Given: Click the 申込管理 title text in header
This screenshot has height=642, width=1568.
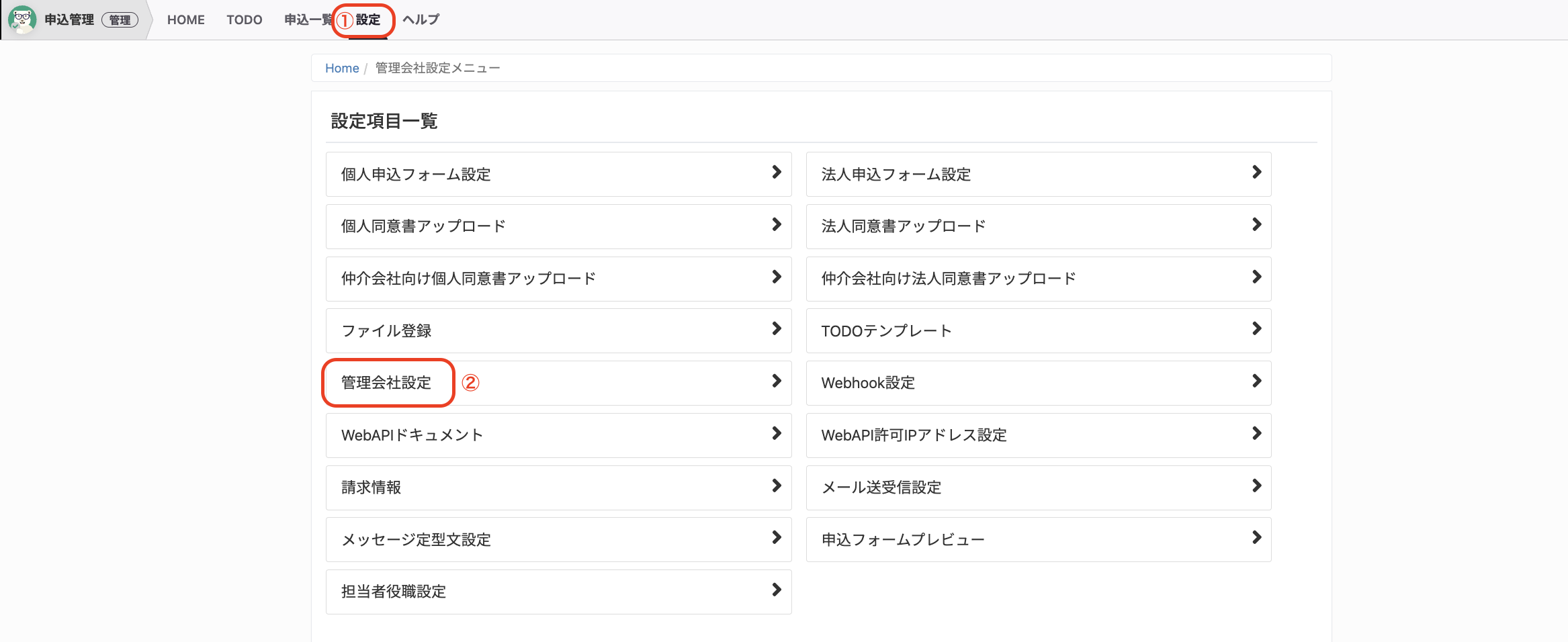Looking at the screenshot, I should pos(69,20).
